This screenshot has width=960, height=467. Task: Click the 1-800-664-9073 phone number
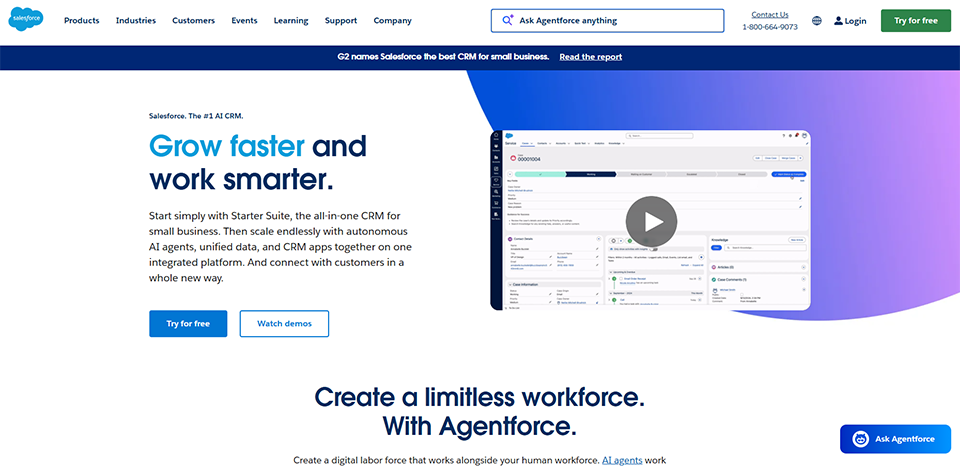coord(770,27)
